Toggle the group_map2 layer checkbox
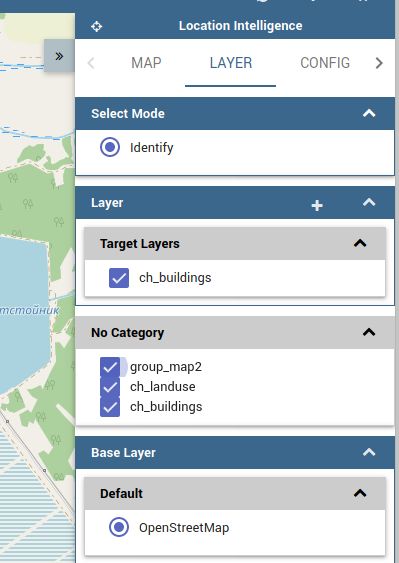 pos(110,367)
